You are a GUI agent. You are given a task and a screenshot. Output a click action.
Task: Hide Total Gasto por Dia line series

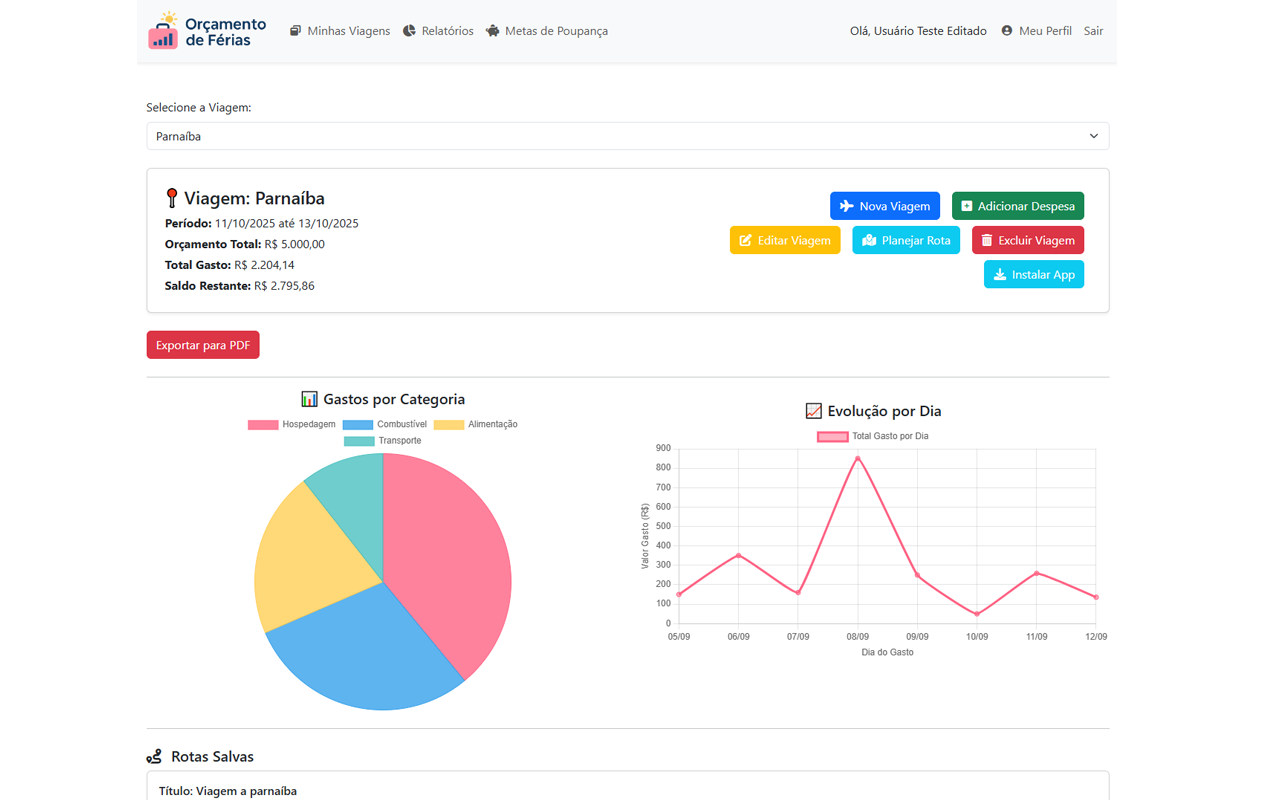point(873,436)
